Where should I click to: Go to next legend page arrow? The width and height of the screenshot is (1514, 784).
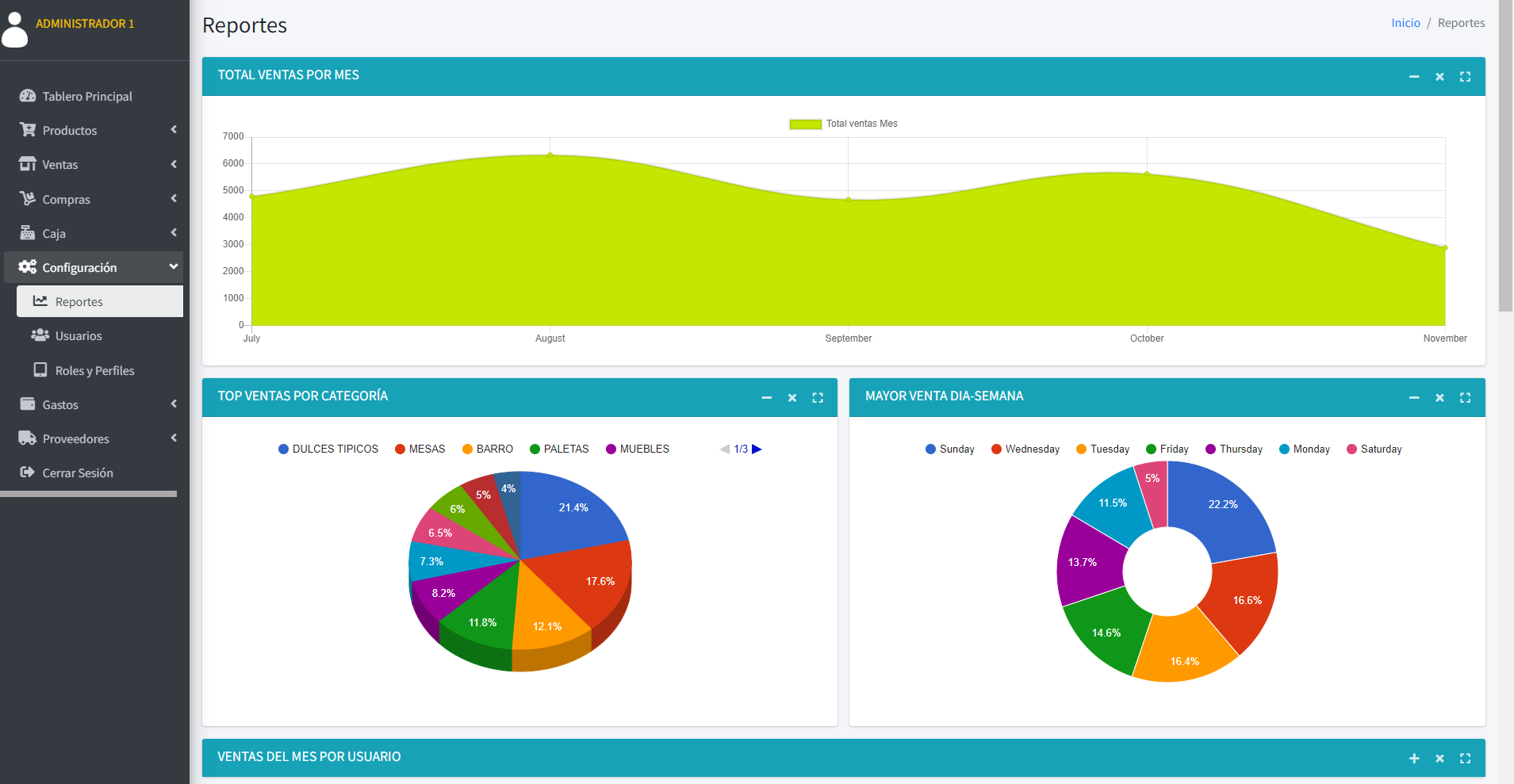pos(757,449)
